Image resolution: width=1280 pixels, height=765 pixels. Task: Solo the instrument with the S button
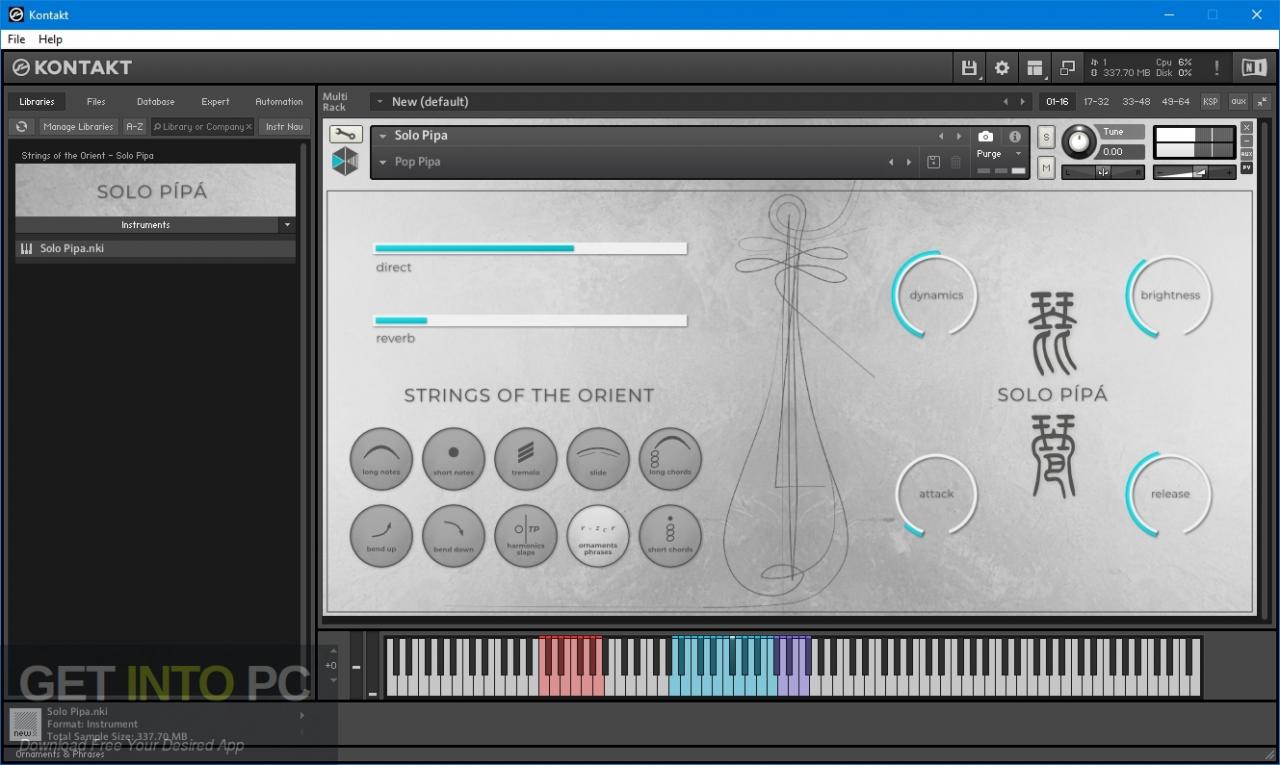point(1046,137)
